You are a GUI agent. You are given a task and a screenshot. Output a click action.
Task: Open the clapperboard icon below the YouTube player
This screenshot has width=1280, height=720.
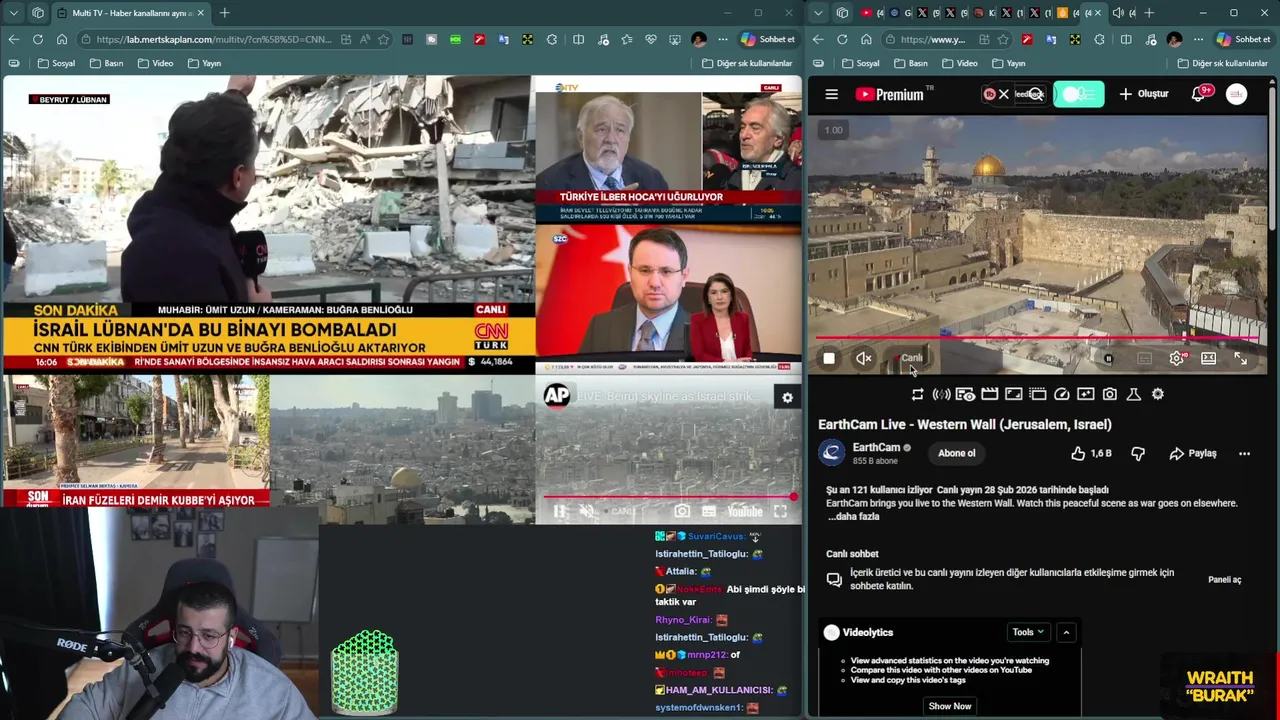click(x=989, y=394)
